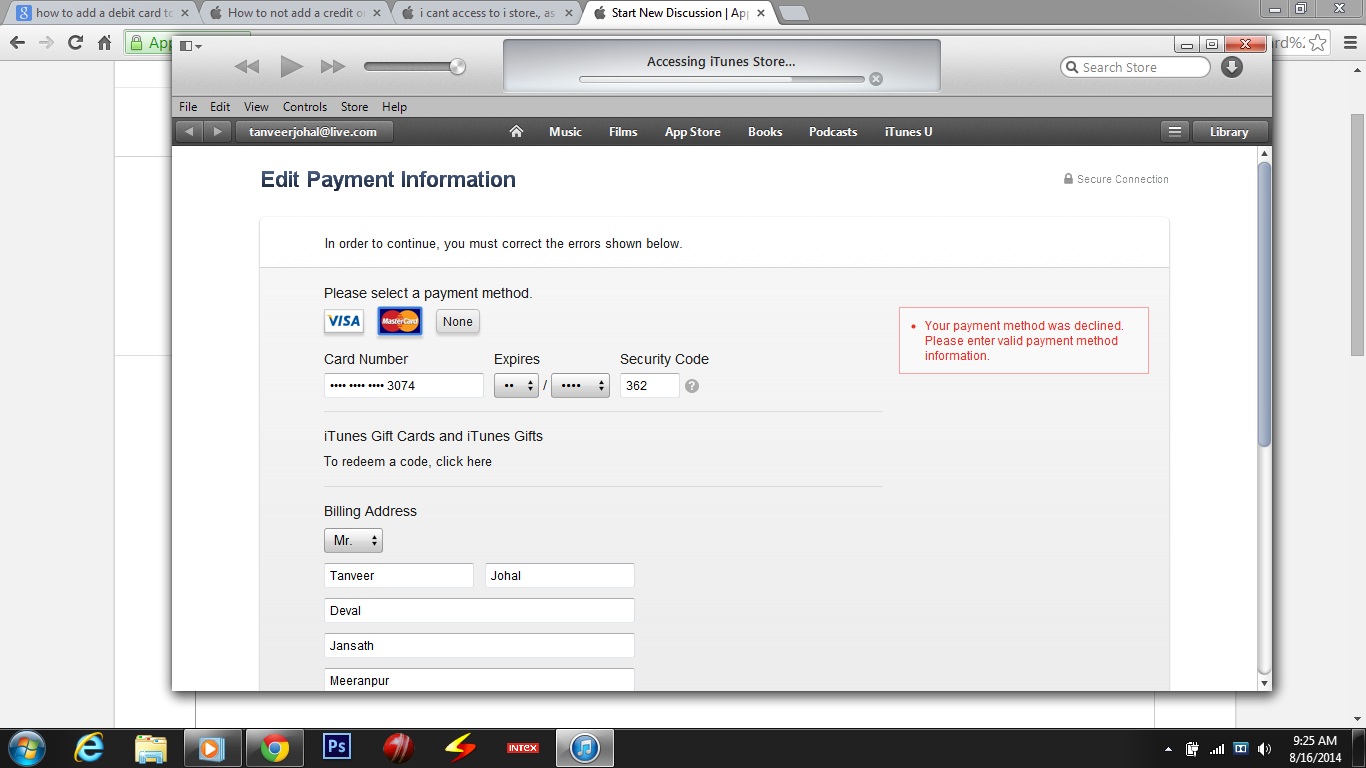Switch to the Films store section
The height and width of the screenshot is (768, 1366).
pos(623,132)
